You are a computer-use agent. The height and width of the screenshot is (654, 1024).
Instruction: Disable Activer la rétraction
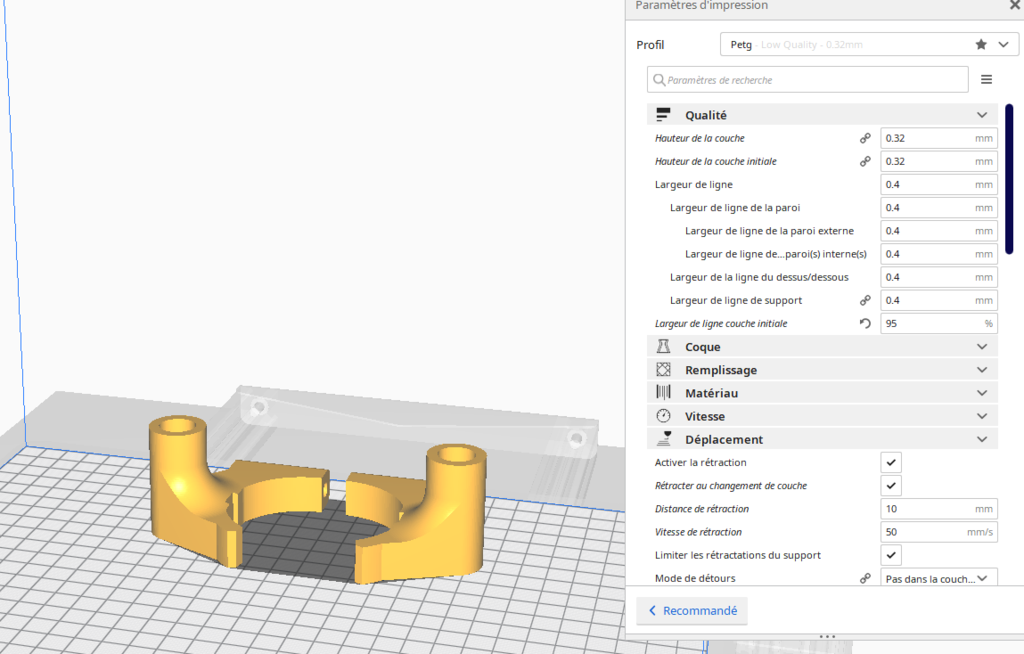click(891, 462)
